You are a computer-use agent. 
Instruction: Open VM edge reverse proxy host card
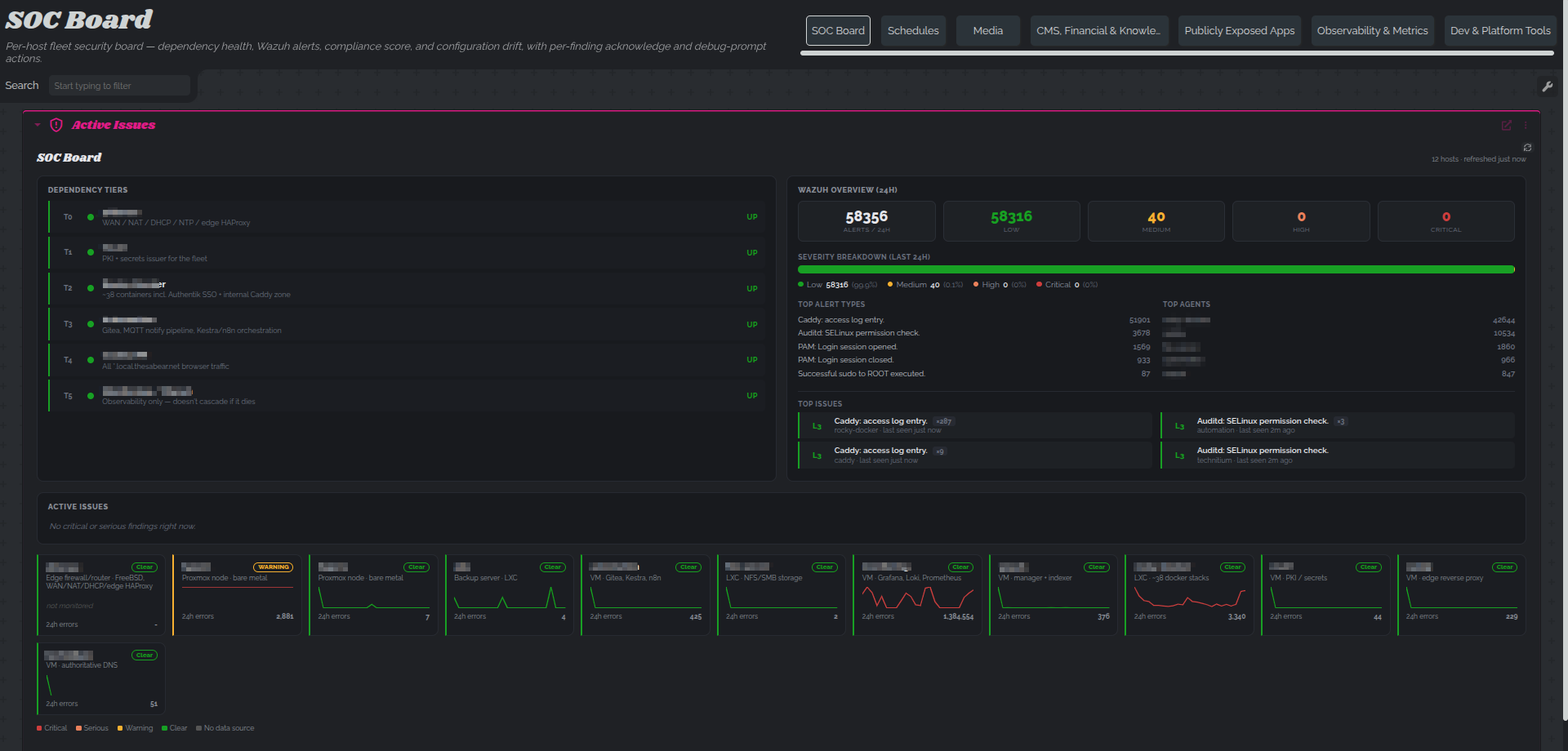point(1462,595)
